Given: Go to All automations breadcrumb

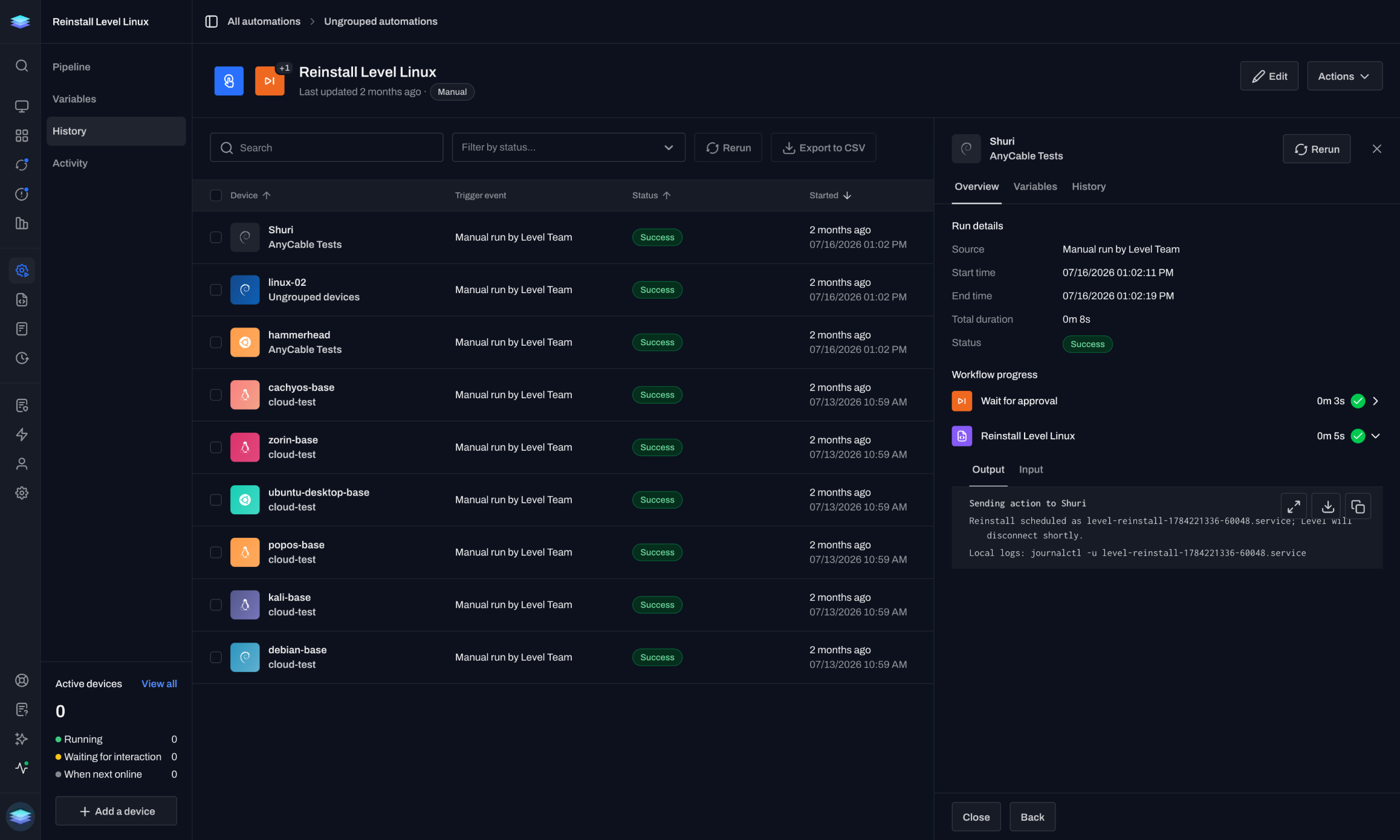Looking at the screenshot, I should [264, 22].
